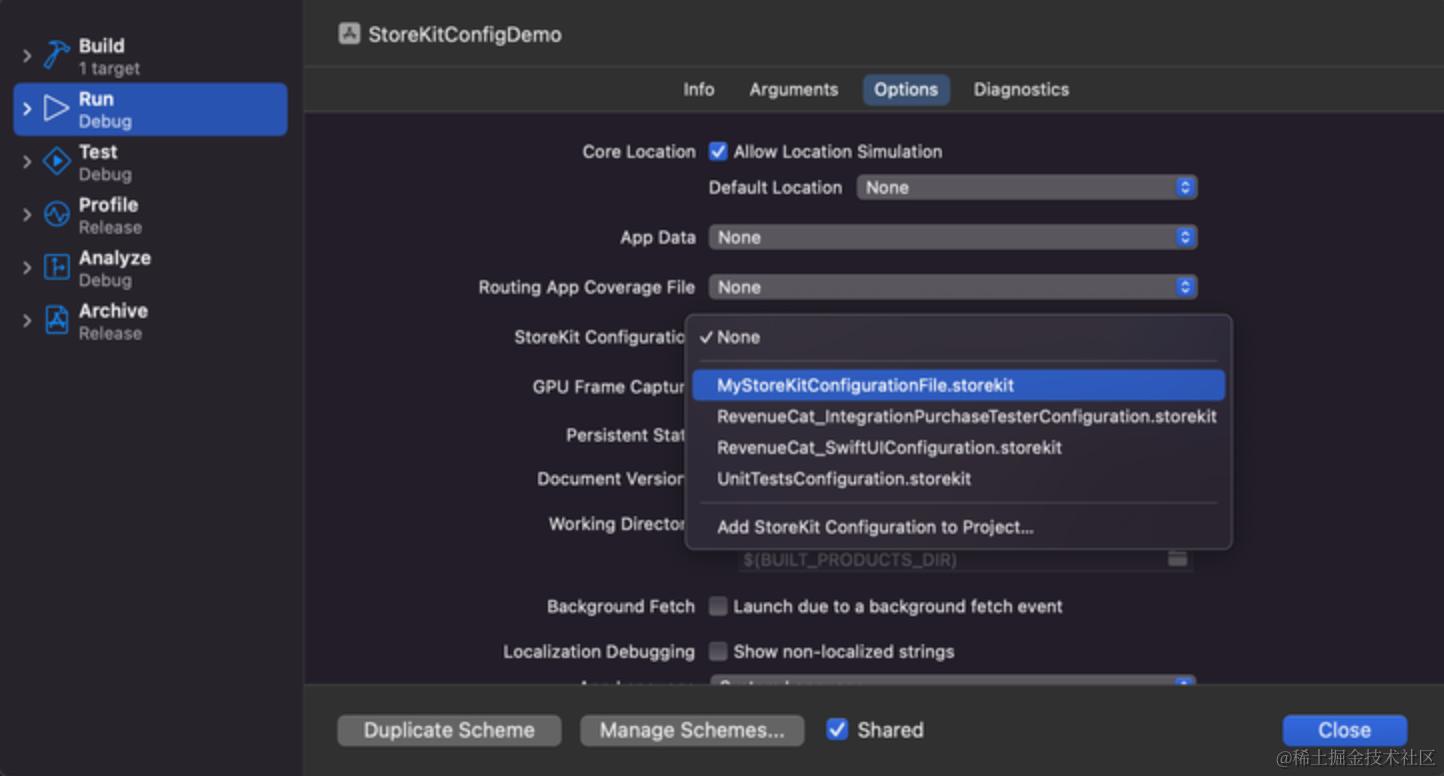Click the Profile waveform icon
The width and height of the screenshot is (1444, 776).
point(56,215)
